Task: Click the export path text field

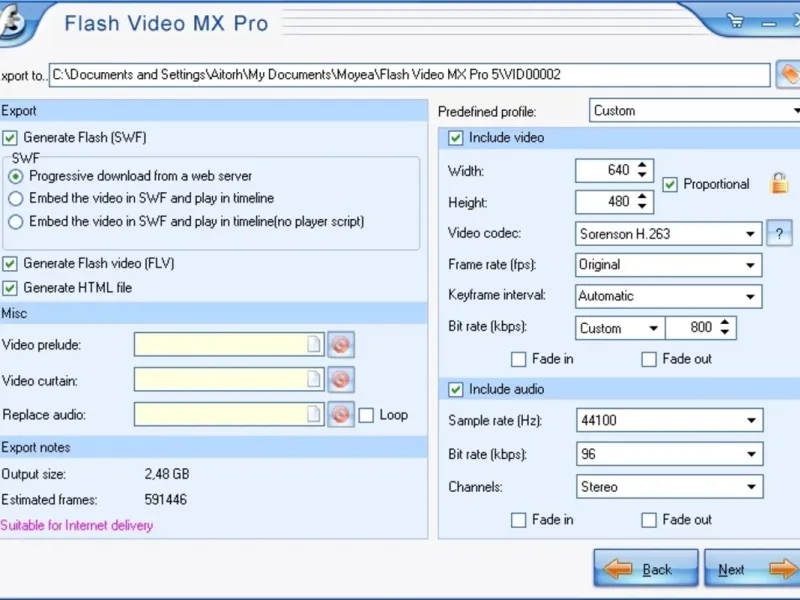Action: tap(409, 75)
